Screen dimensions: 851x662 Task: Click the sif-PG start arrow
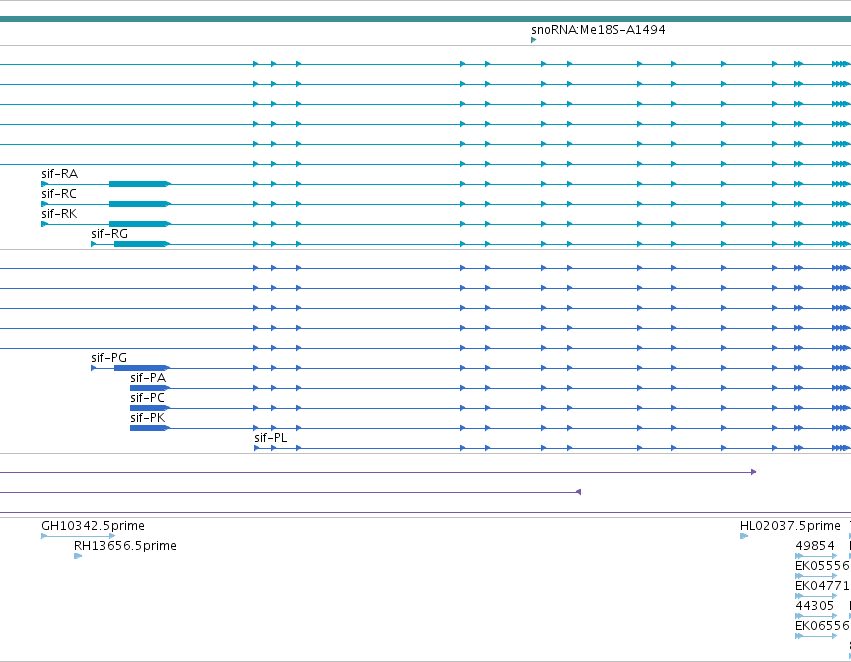[94, 368]
